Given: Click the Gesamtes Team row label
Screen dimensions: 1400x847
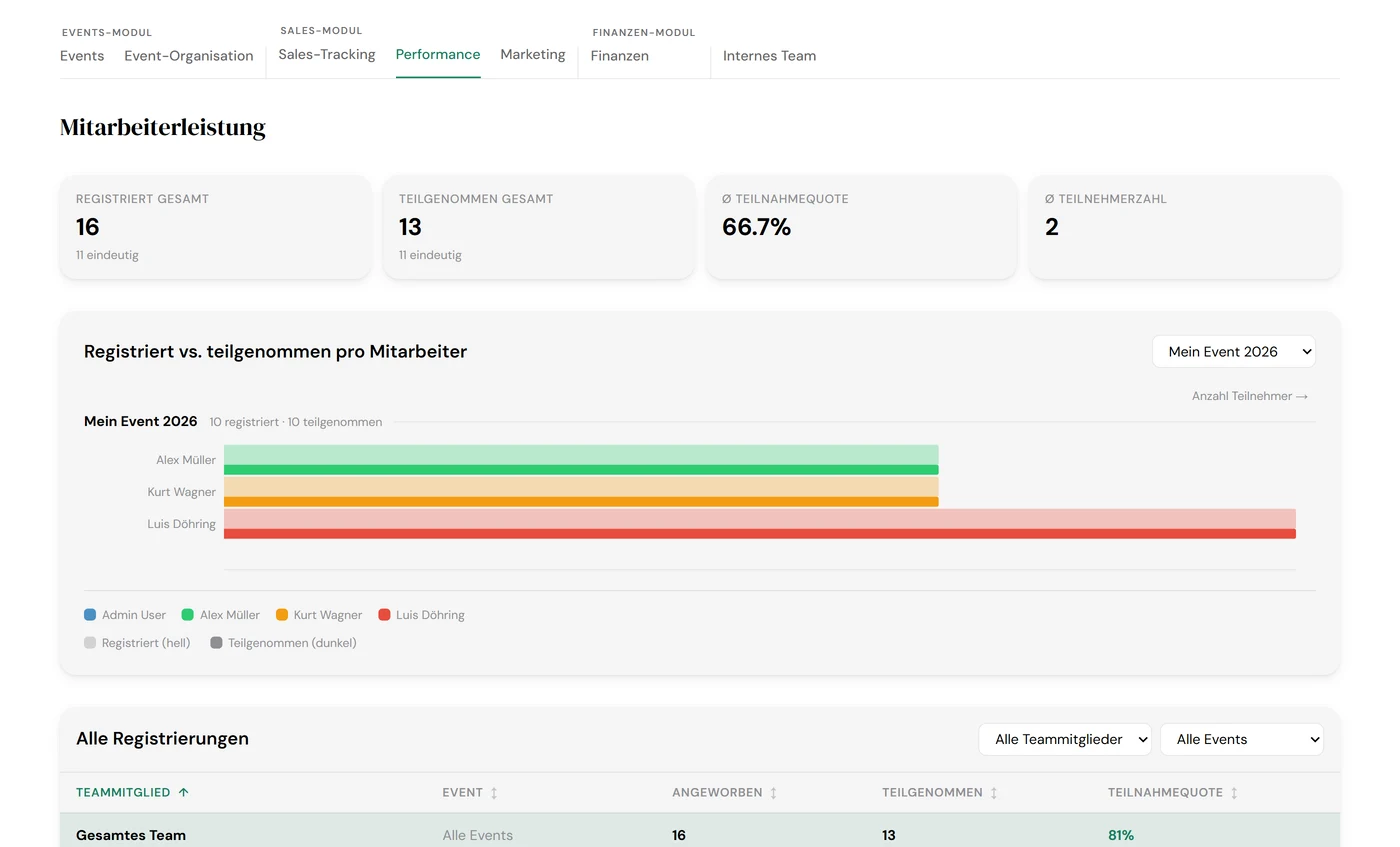Looking at the screenshot, I should point(131,835).
